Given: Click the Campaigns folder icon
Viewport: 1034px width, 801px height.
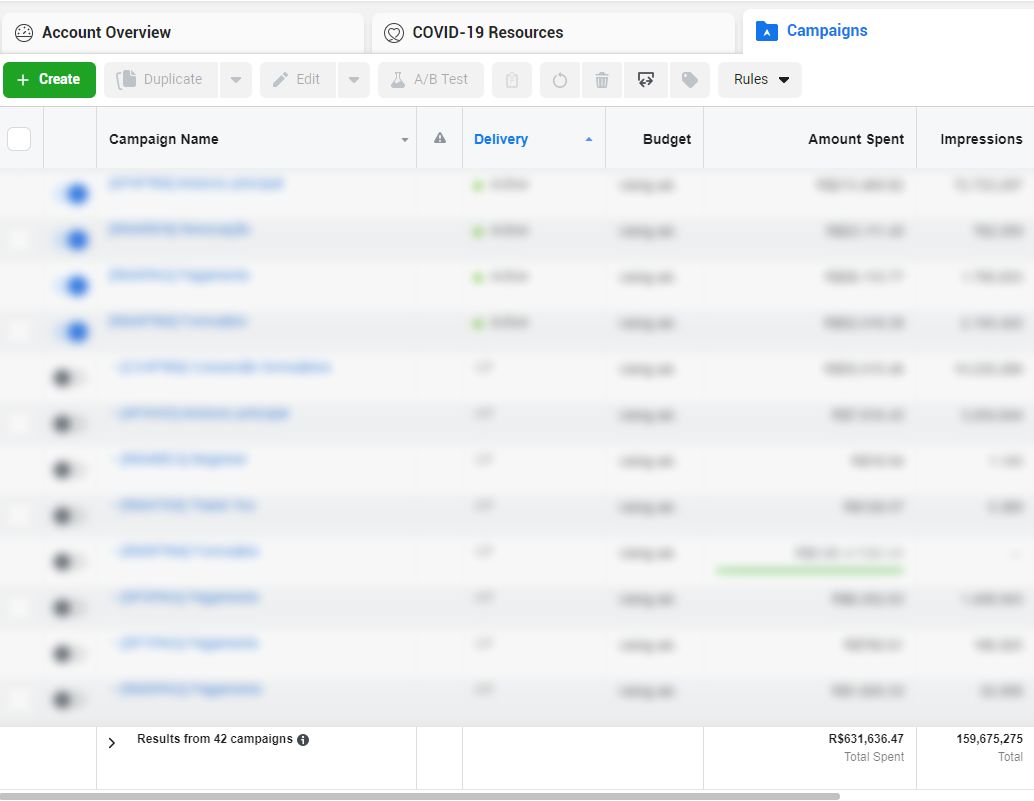Looking at the screenshot, I should tap(766, 31).
